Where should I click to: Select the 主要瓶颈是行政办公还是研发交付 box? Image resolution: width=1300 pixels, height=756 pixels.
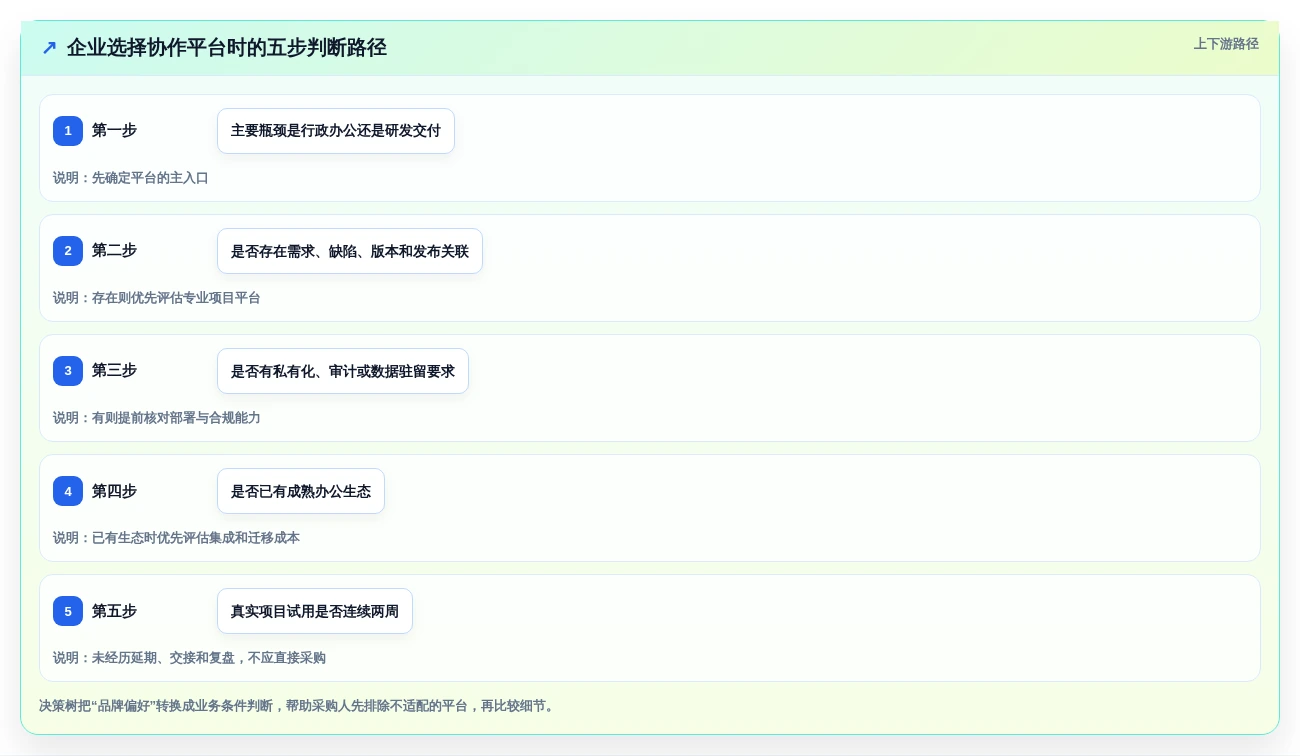336,131
